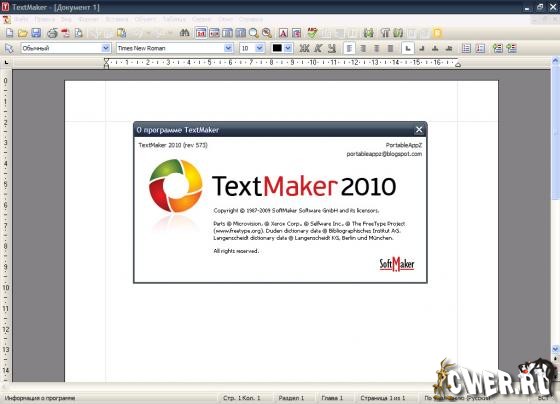560x404 pixels.
Task: Set paragraph alignment to left
Action: point(349,48)
